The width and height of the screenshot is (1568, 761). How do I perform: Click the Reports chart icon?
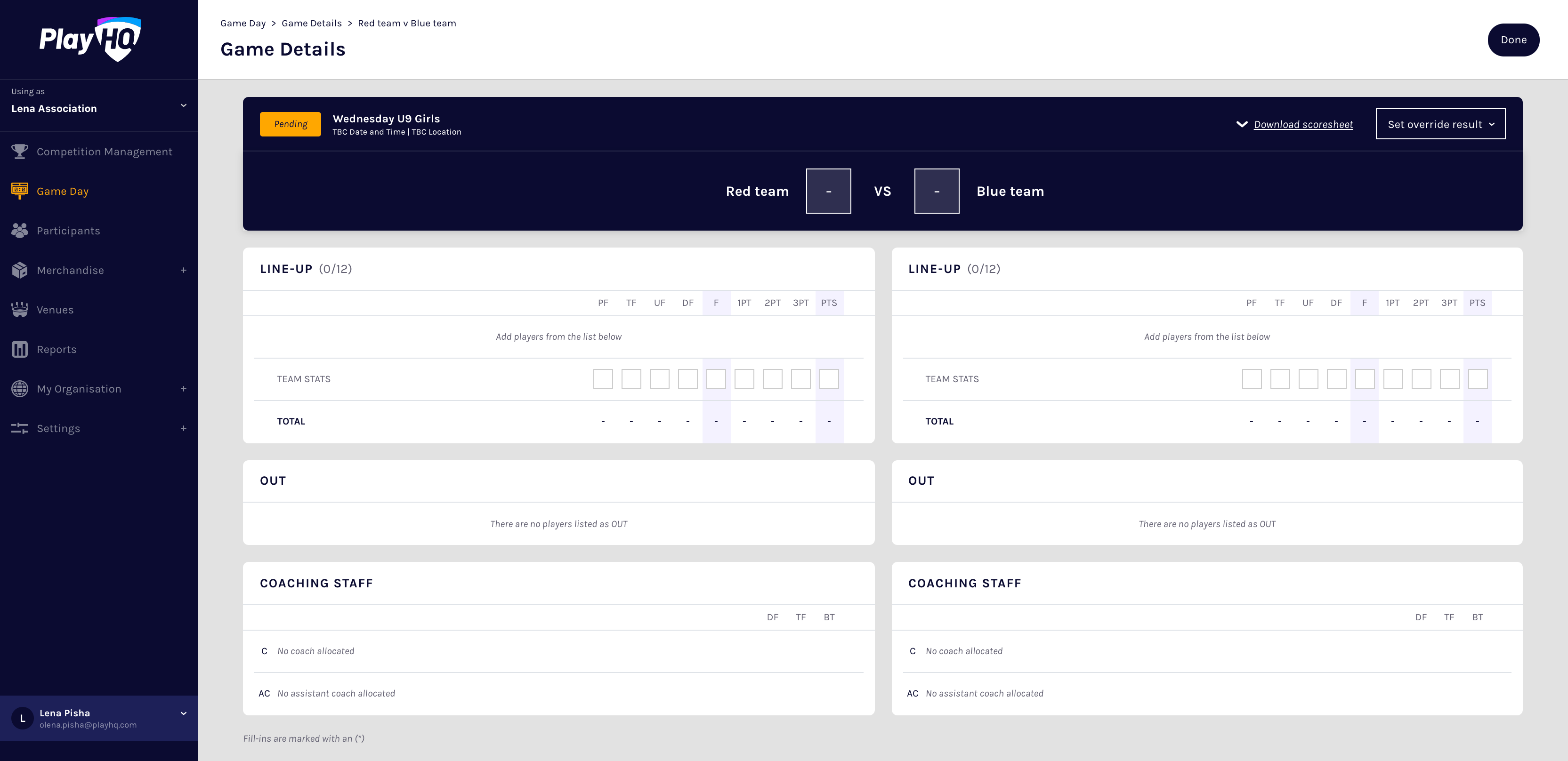pyautogui.click(x=19, y=349)
